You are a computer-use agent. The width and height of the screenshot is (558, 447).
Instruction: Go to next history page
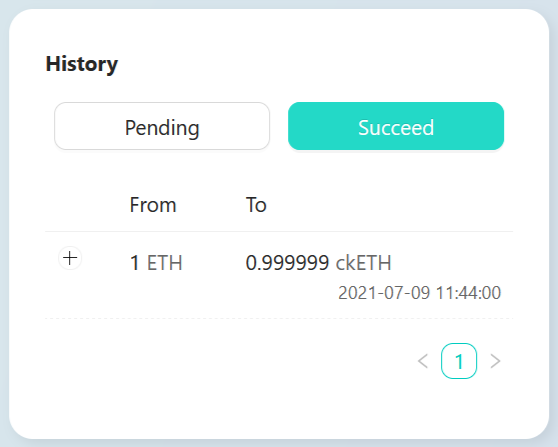click(x=495, y=361)
